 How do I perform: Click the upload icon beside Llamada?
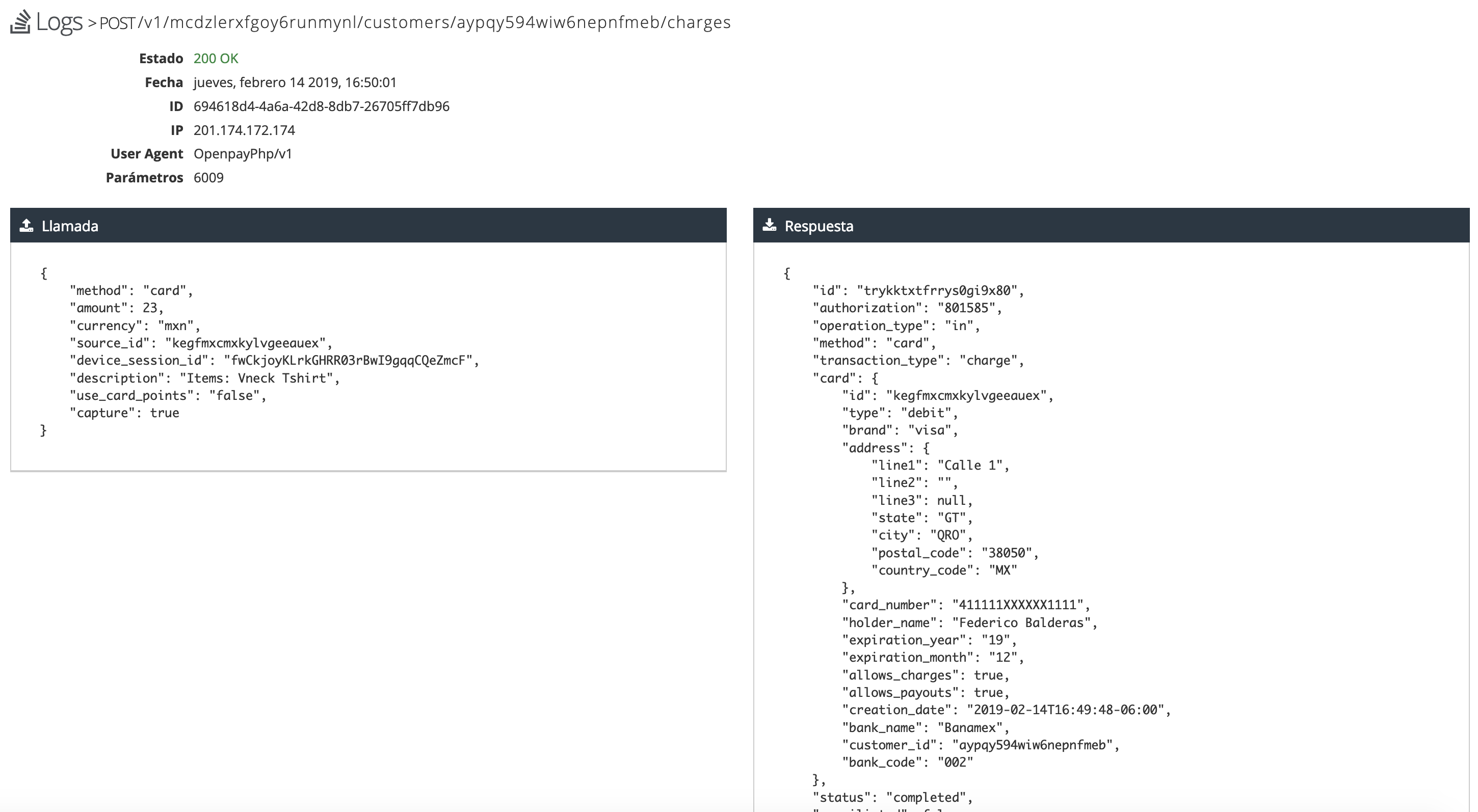[27, 225]
